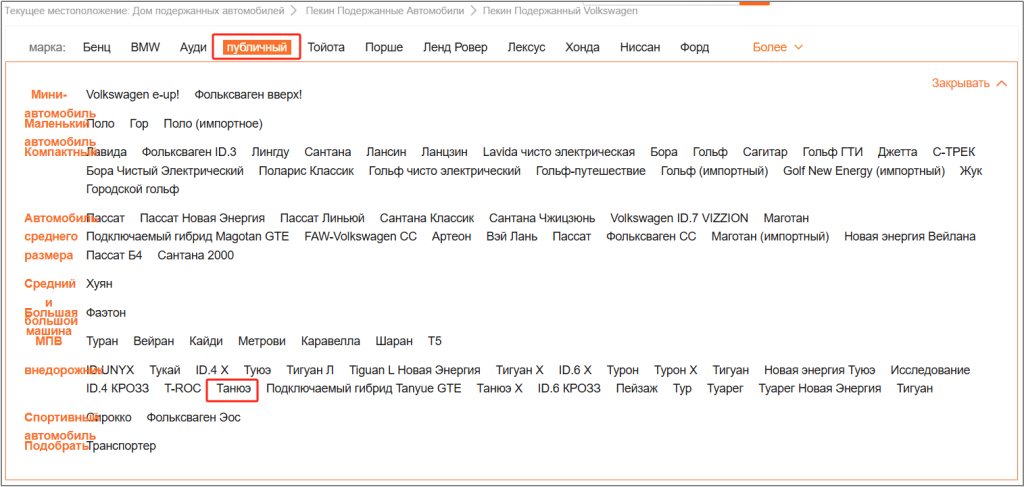Choose the Джетта model
1024x487 pixels.
(897, 152)
